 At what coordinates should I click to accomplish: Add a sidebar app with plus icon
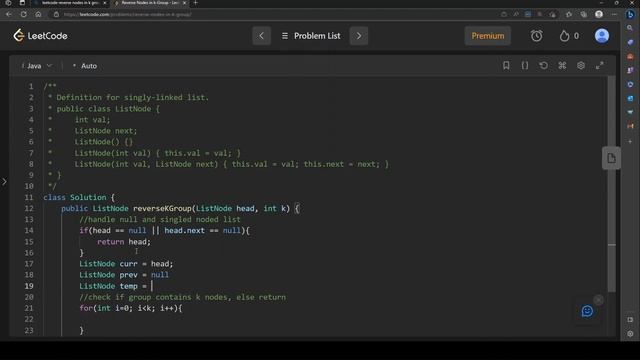coord(630,141)
